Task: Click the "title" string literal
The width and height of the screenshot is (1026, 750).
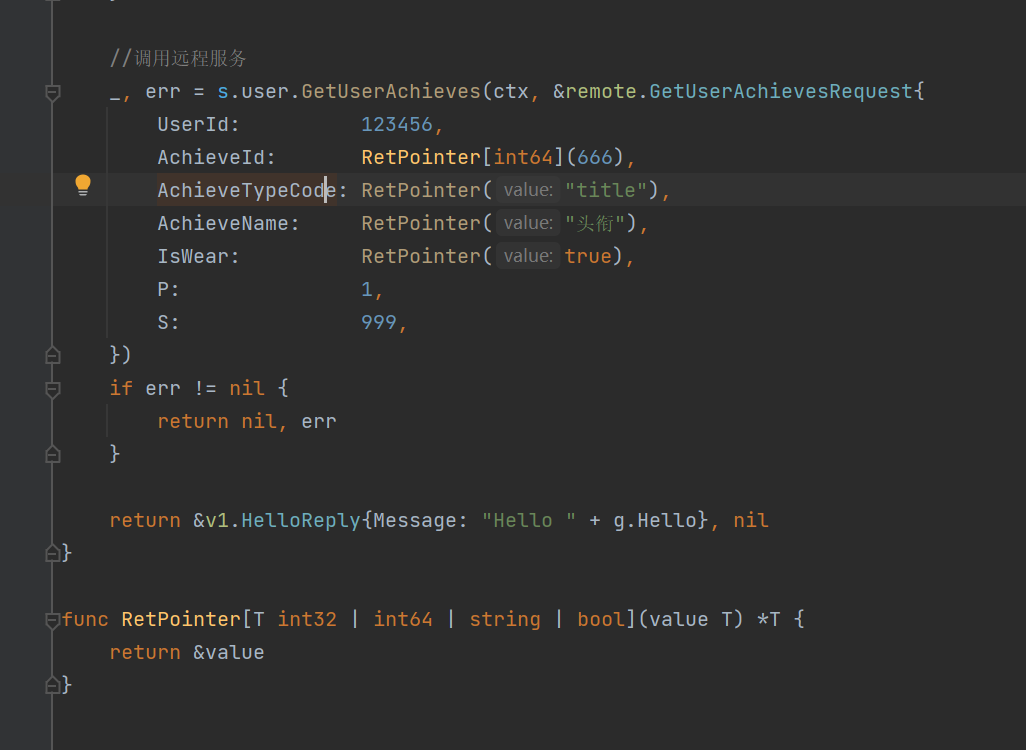Action: click(606, 190)
